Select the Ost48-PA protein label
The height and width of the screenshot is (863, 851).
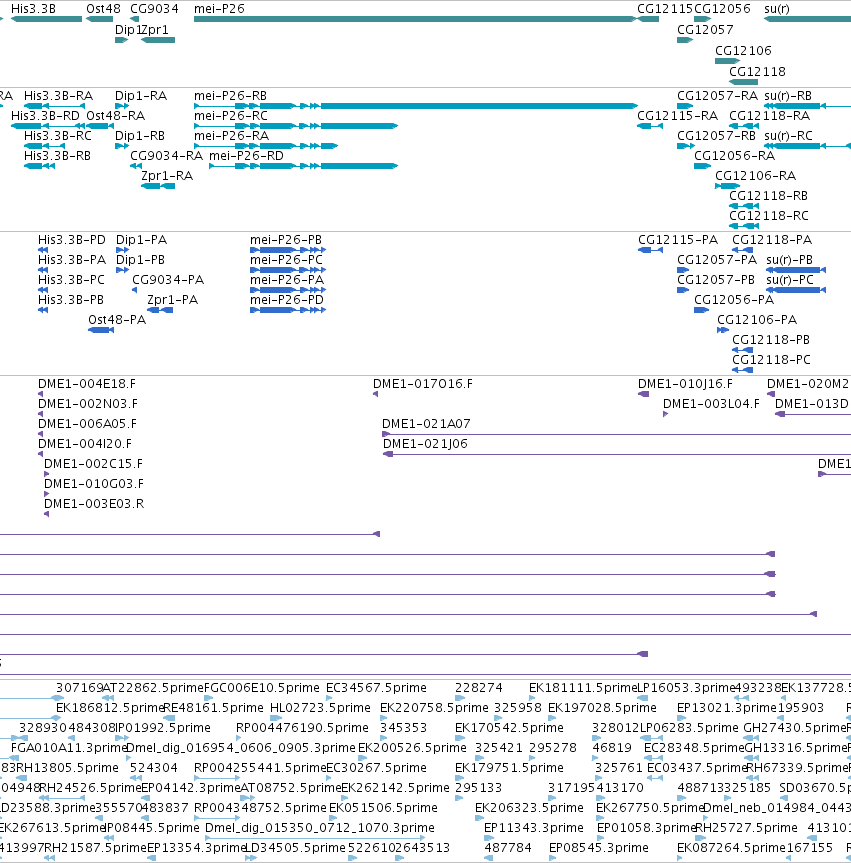117,320
